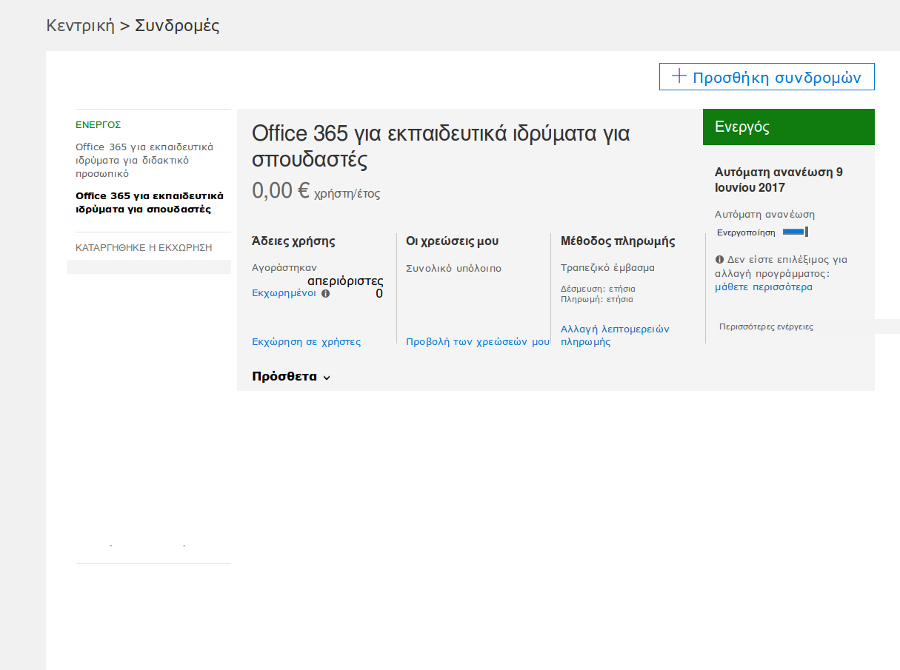
Task: Click Συνδρομές in the breadcrumb
Action: (x=177, y=25)
